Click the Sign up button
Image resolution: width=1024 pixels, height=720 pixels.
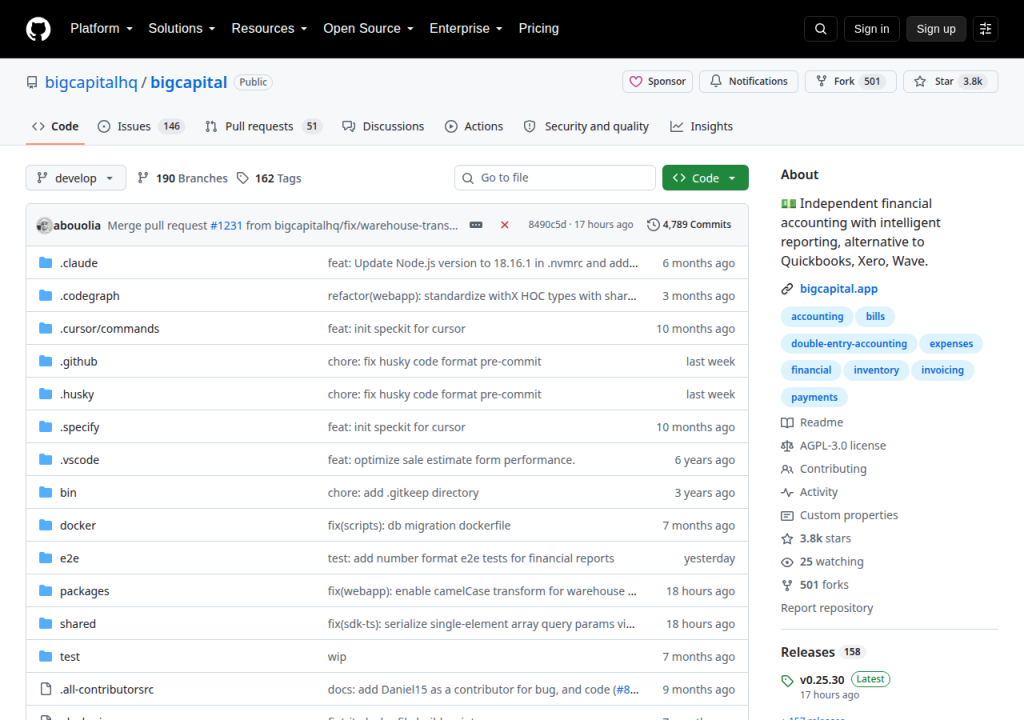936,29
